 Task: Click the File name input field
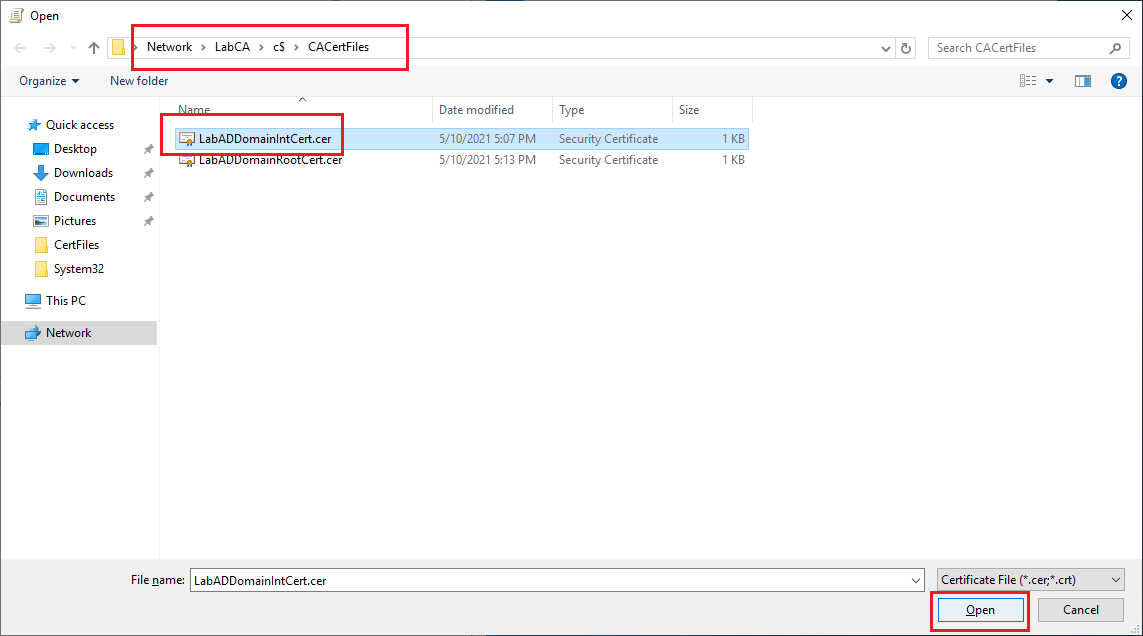(x=548, y=580)
